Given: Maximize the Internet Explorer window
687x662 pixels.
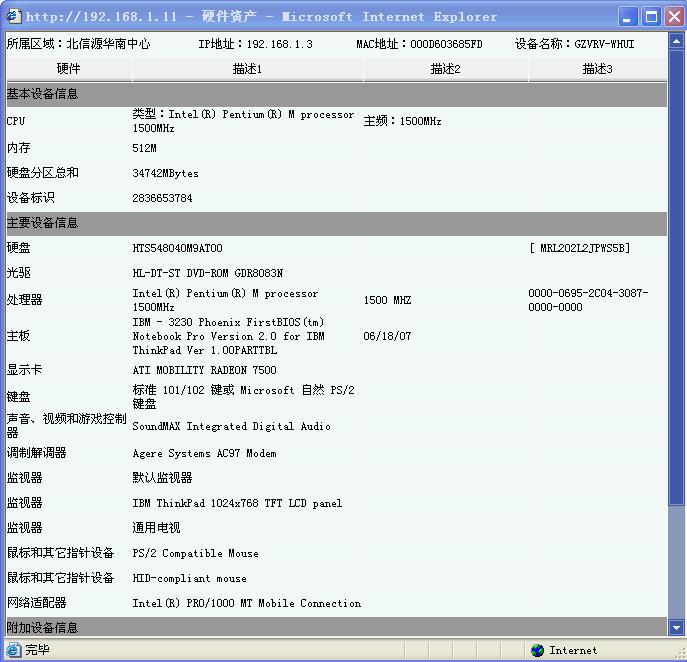Looking at the screenshot, I should click(651, 17).
